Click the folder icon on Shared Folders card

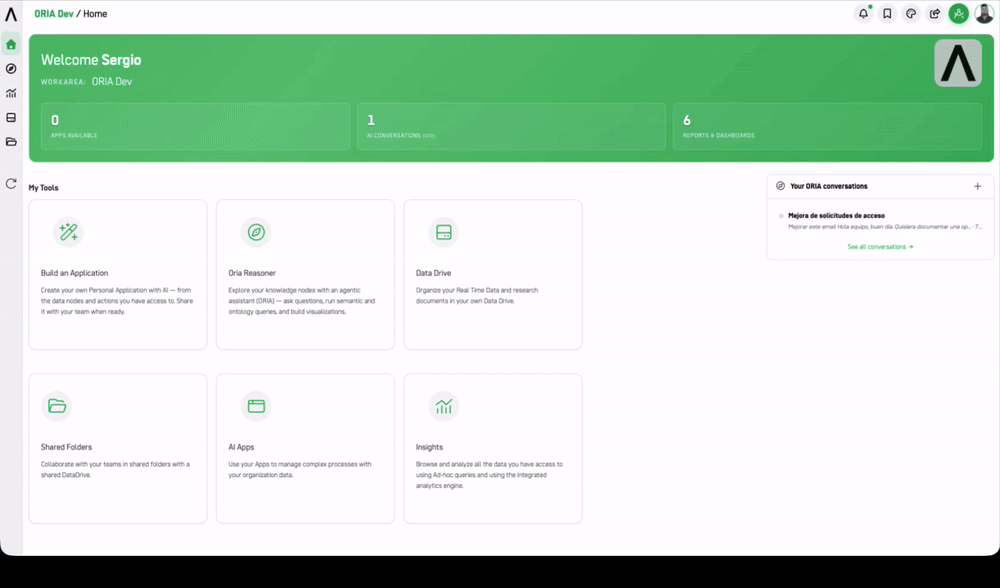(57, 406)
